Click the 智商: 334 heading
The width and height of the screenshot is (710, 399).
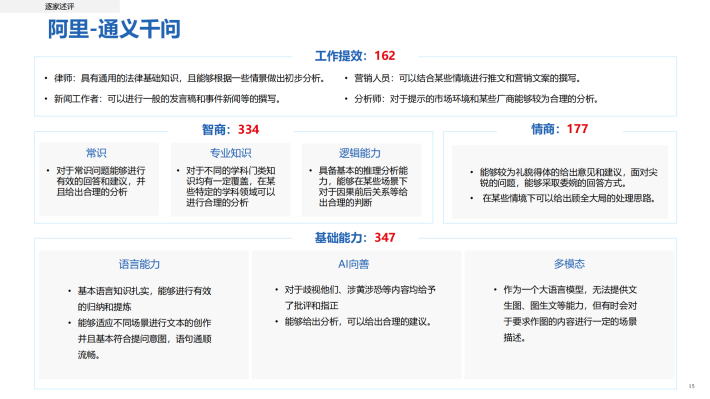pos(230,130)
